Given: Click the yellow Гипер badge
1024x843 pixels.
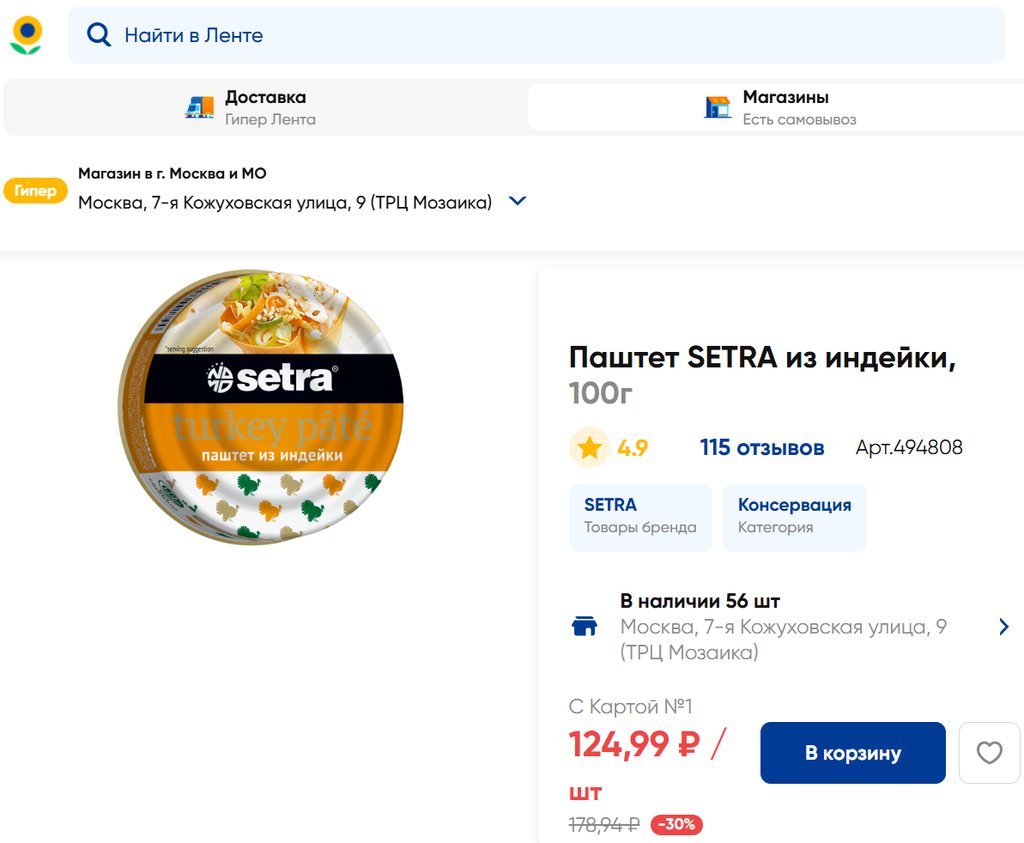Looking at the screenshot, I should [36, 191].
